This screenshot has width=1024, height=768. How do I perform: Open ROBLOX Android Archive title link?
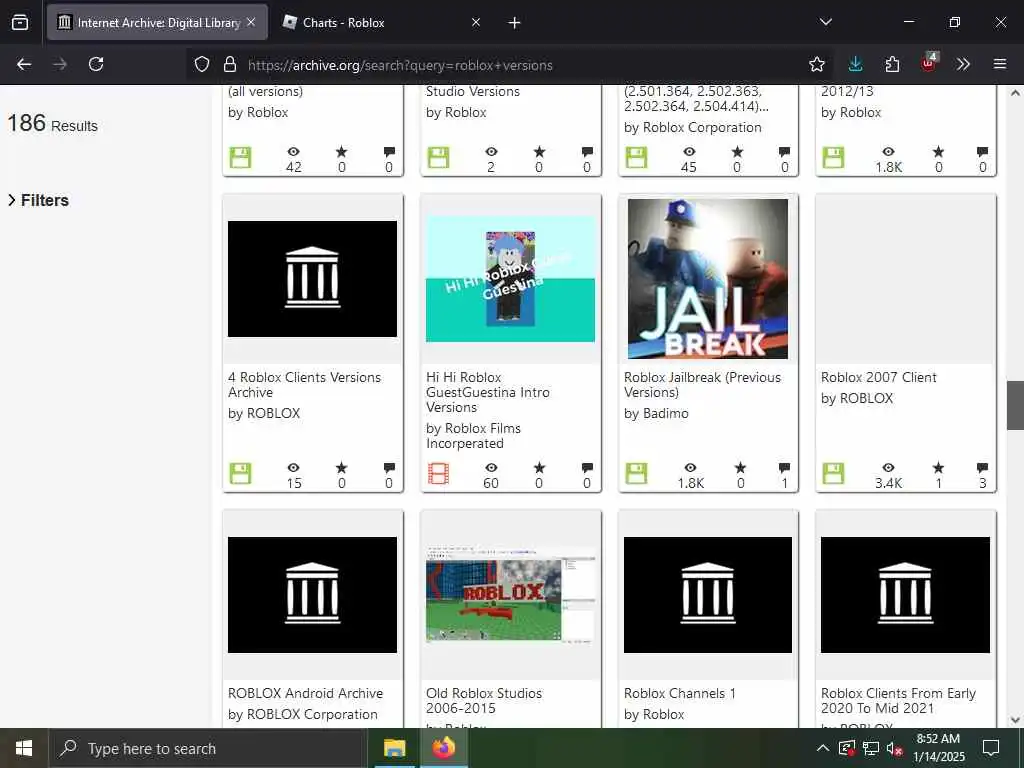pyautogui.click(x=306, y=693)
